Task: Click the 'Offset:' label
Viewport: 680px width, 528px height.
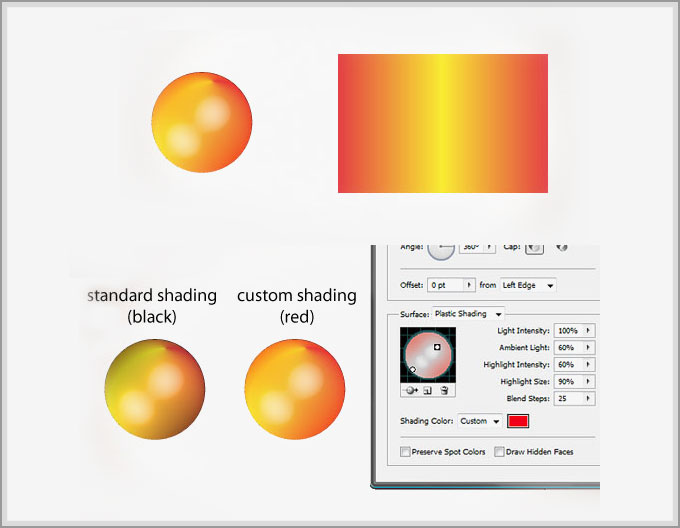Action: (x=412, y=285)
